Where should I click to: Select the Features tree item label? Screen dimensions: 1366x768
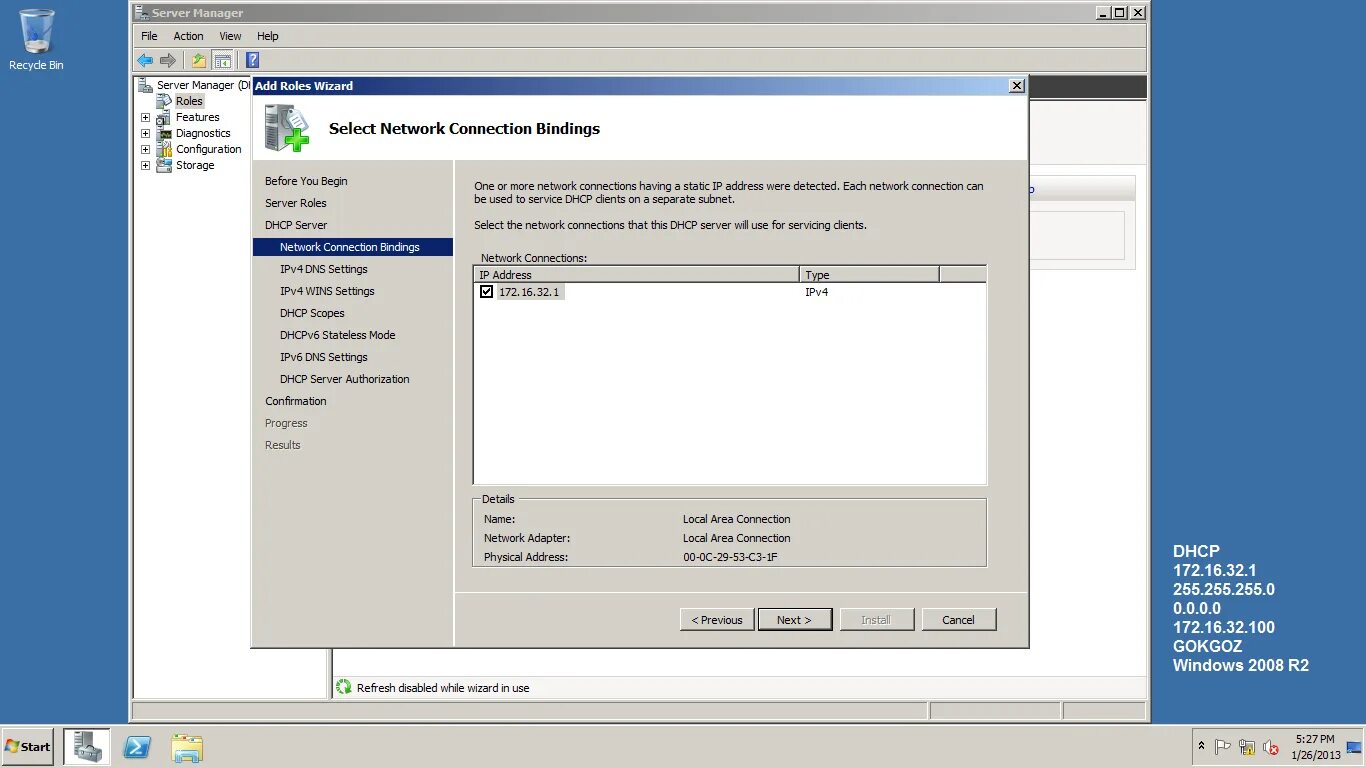click(x=197, y=117)
